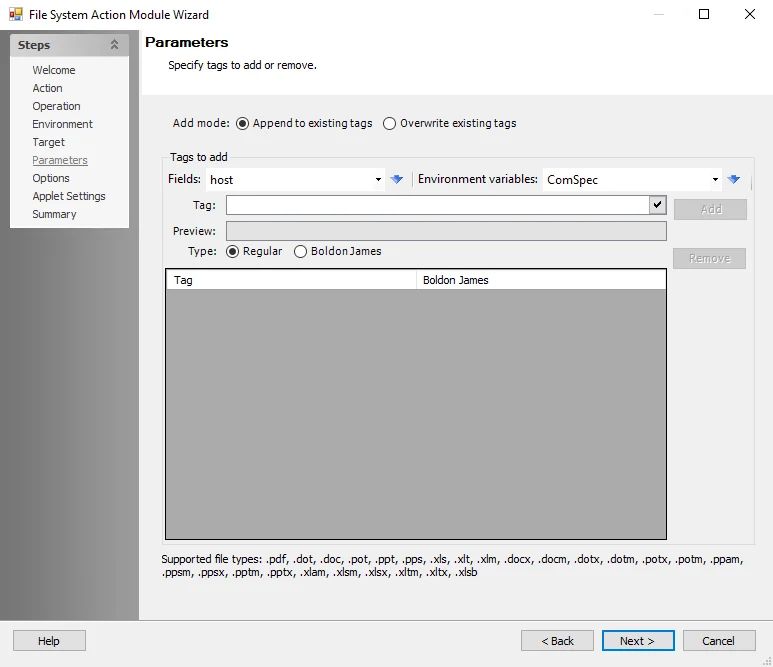This screenshot has width=773, height=667.
Task: Click the Steps panel header
Action: (x=70, y=45)
